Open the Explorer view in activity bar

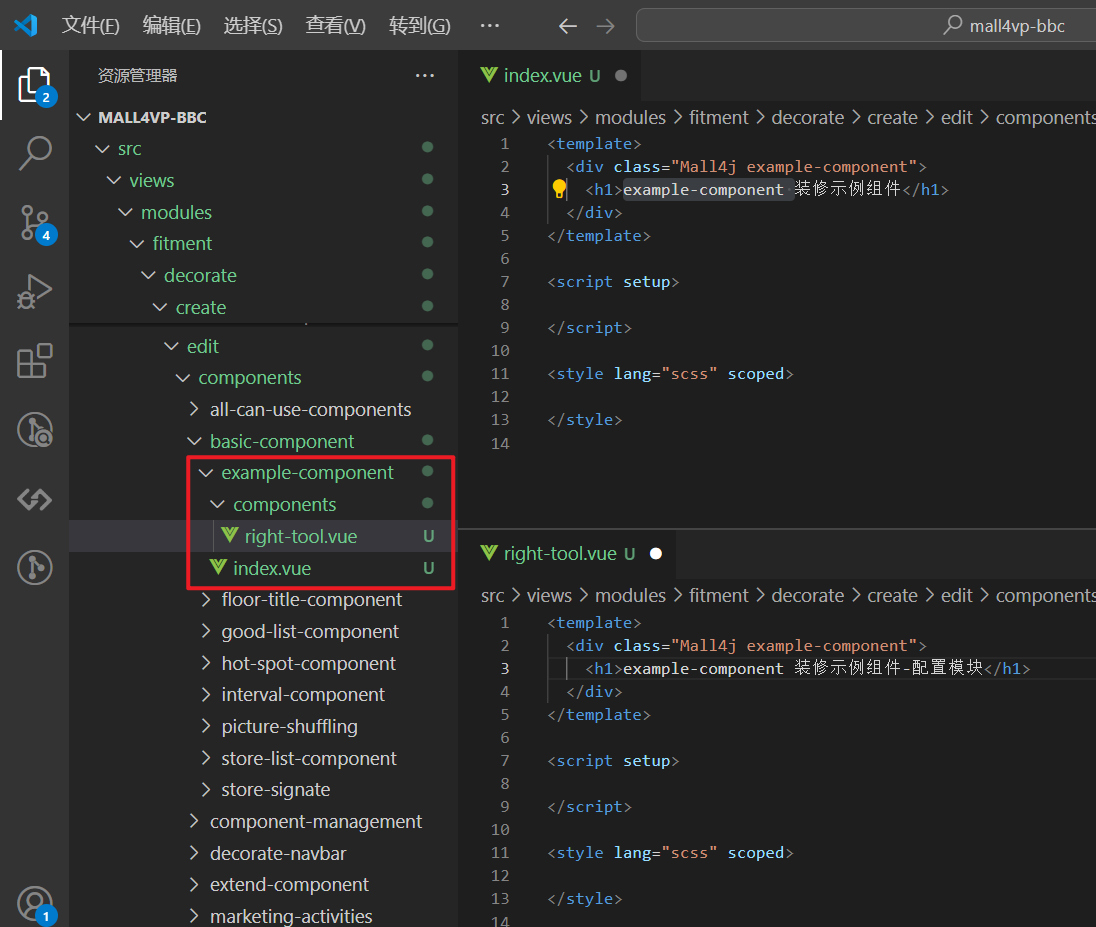34,86
